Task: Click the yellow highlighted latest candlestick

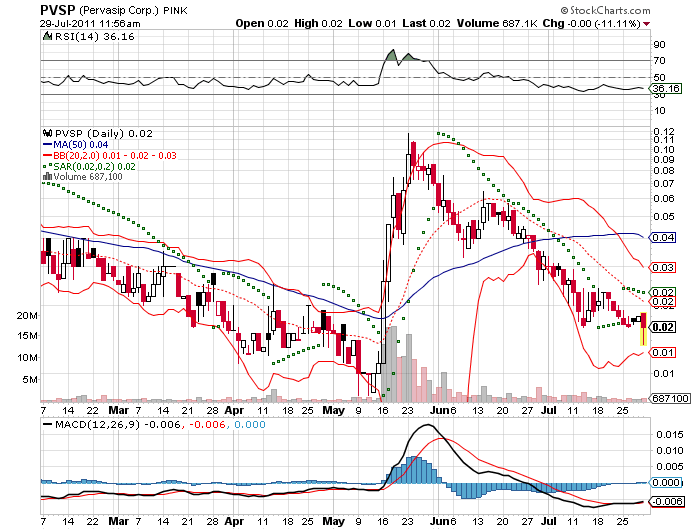Action: click(x=643, y=329)
